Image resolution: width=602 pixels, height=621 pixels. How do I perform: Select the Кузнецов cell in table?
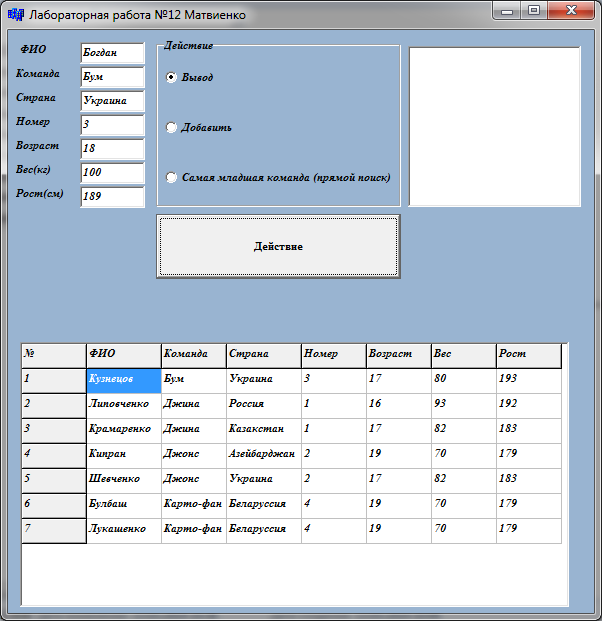tap(124, 380)
